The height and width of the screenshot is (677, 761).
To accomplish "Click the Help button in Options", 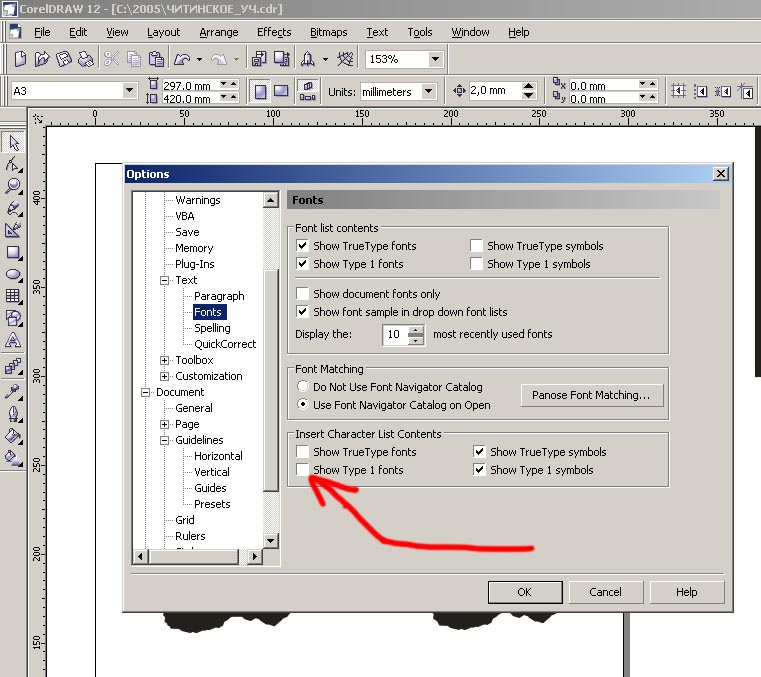I will pyautogui.click(x=687, y=592).
